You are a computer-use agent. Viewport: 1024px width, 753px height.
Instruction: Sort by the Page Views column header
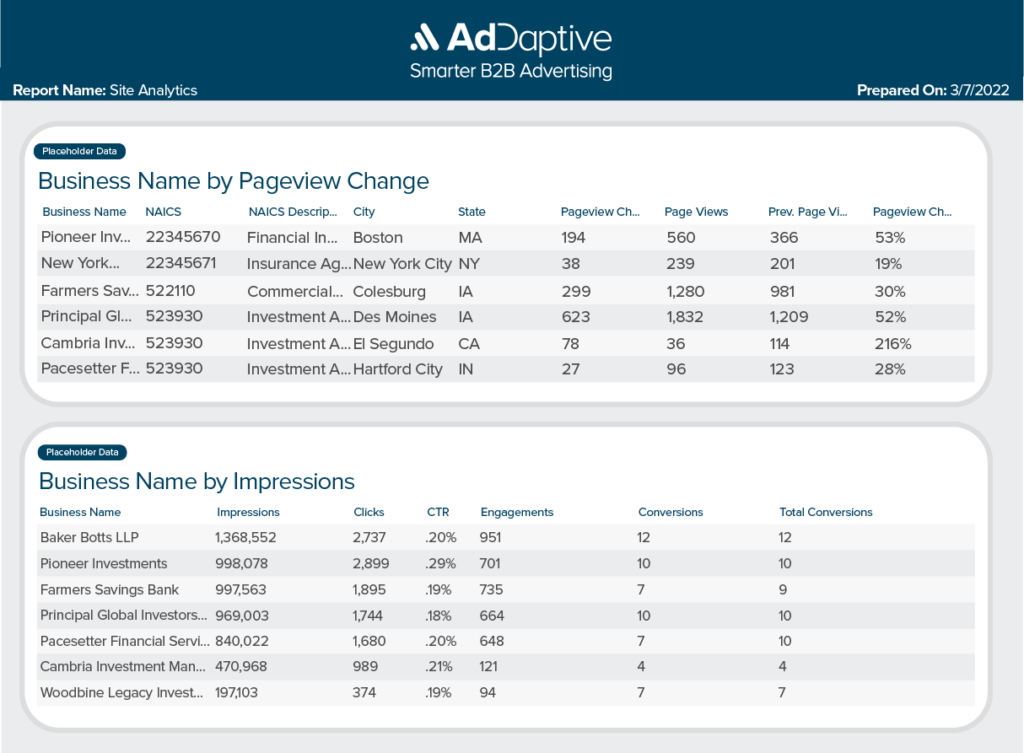(x=696, y=212)
